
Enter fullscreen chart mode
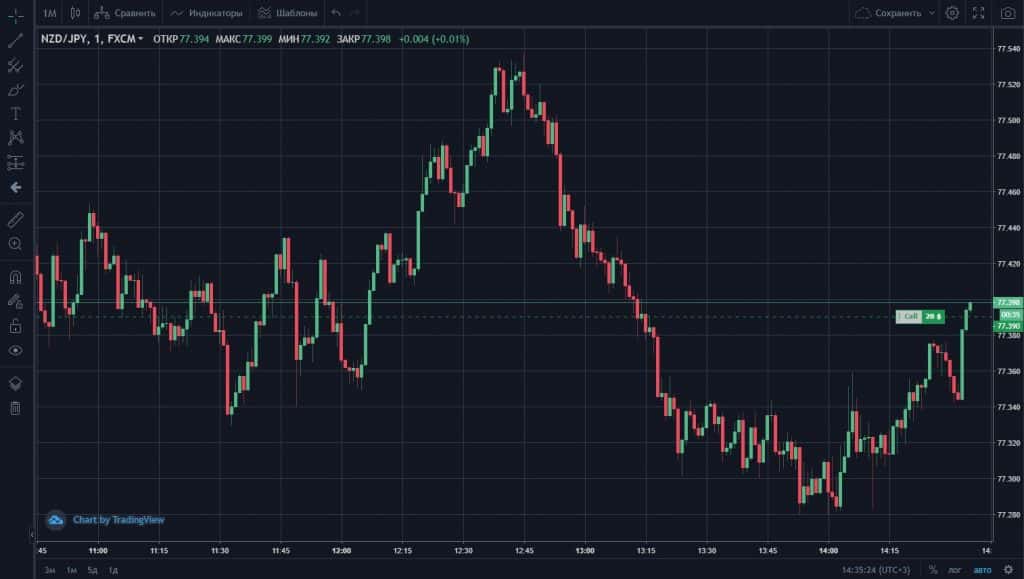[x=978, y=13]
